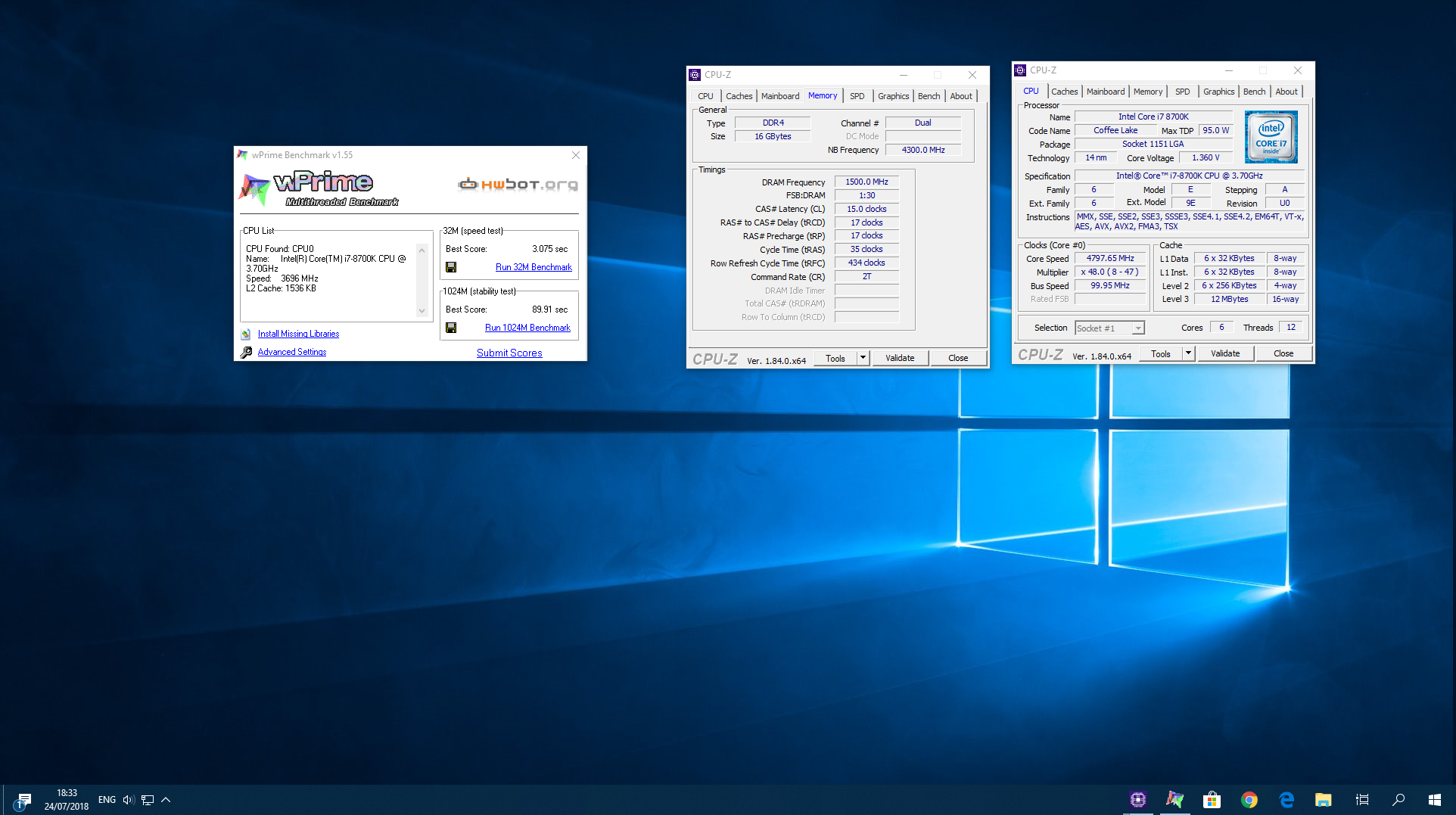Click Submit Scores link

click(509, 353)
